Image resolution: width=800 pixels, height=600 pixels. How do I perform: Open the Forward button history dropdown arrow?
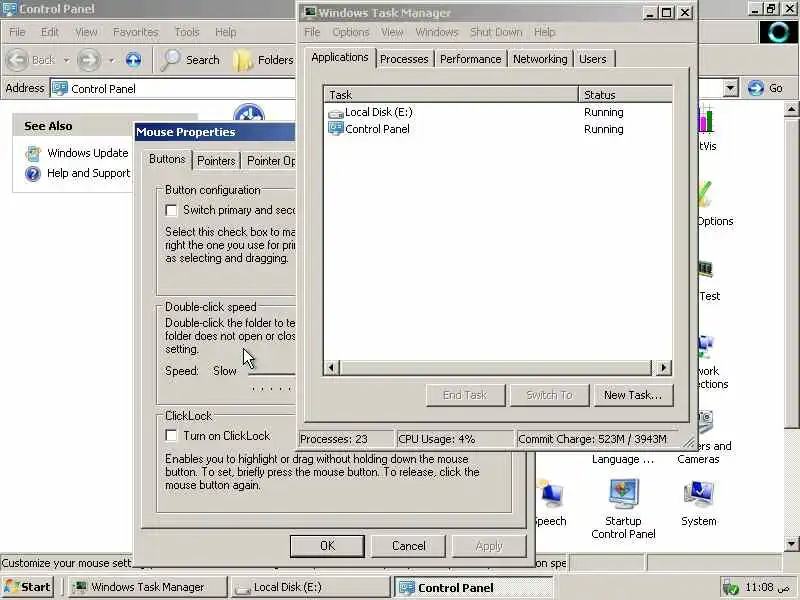(x=111, y=60)
